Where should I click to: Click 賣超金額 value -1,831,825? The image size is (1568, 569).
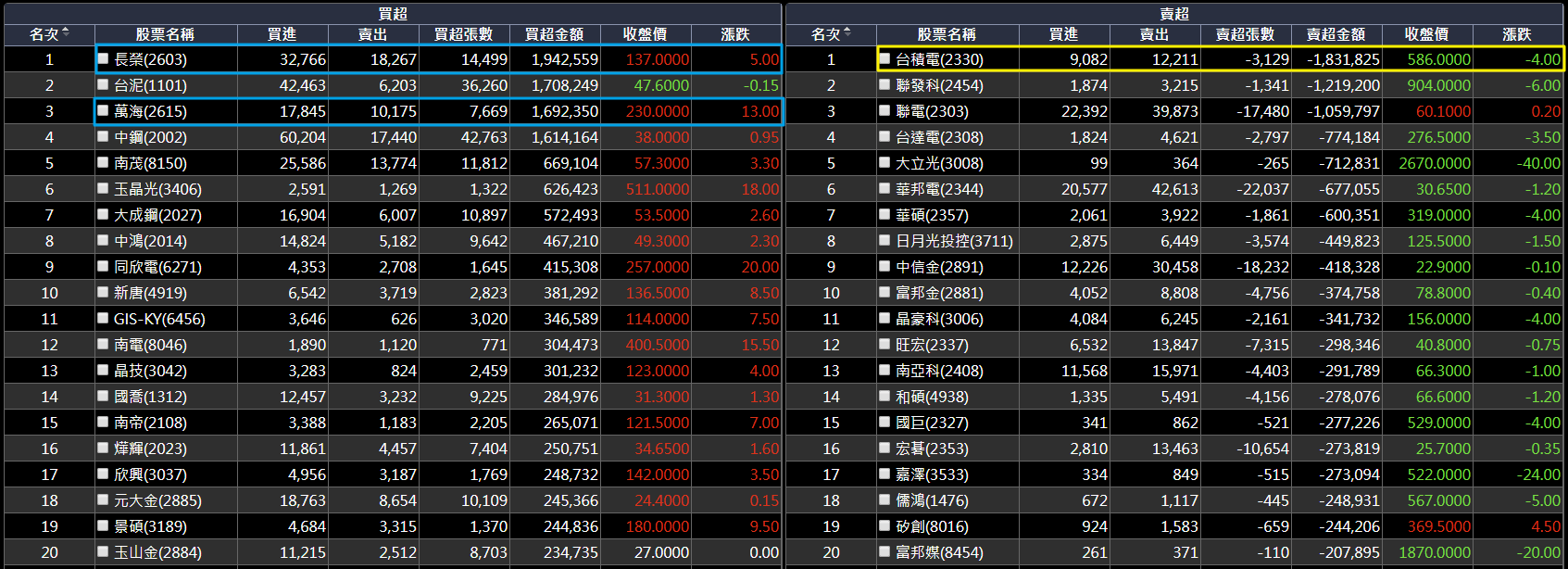click(1343, 59)
